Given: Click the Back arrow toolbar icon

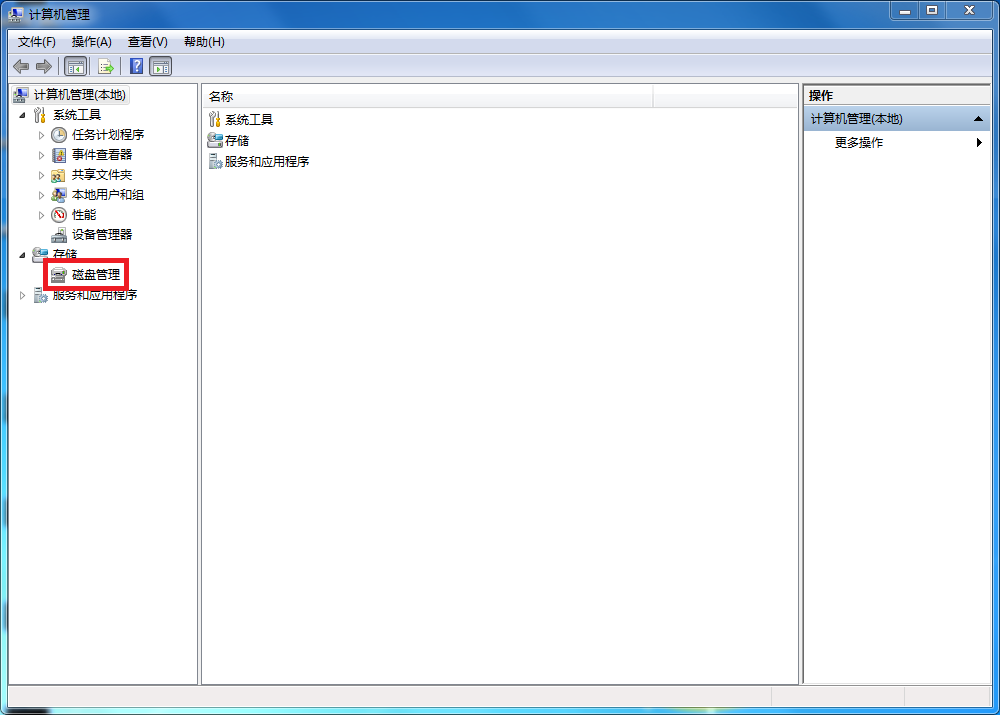Looking at the screenshot, I should [x=21, y=67].
